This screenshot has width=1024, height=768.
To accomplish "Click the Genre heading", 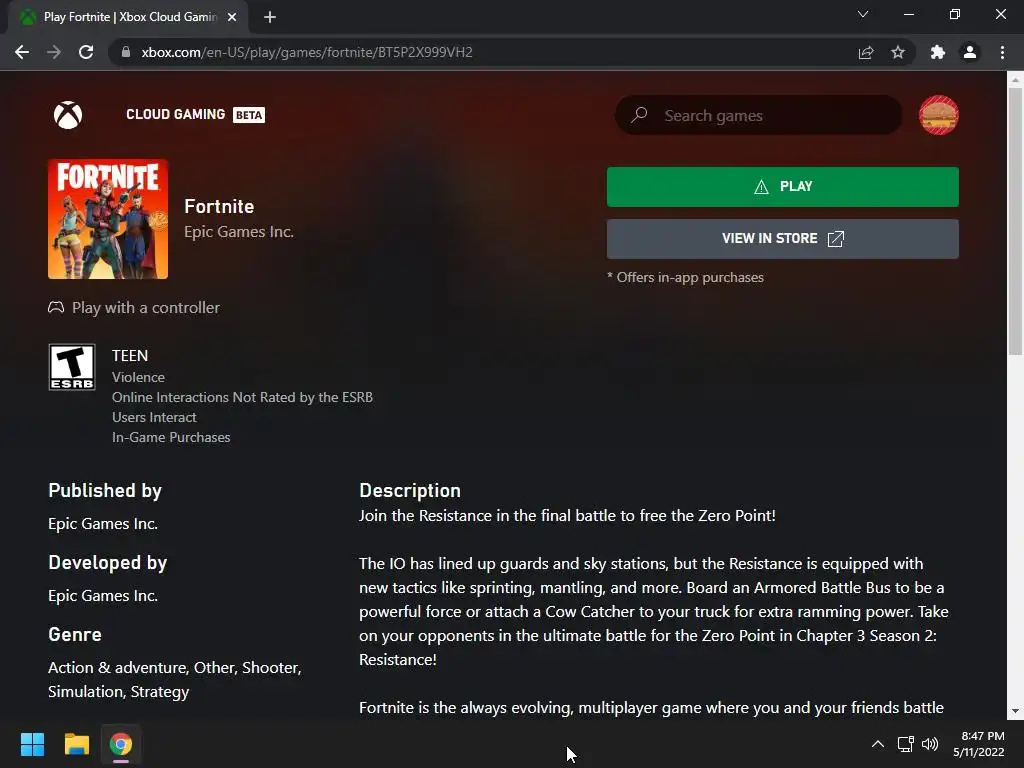I will coord(74,634).
